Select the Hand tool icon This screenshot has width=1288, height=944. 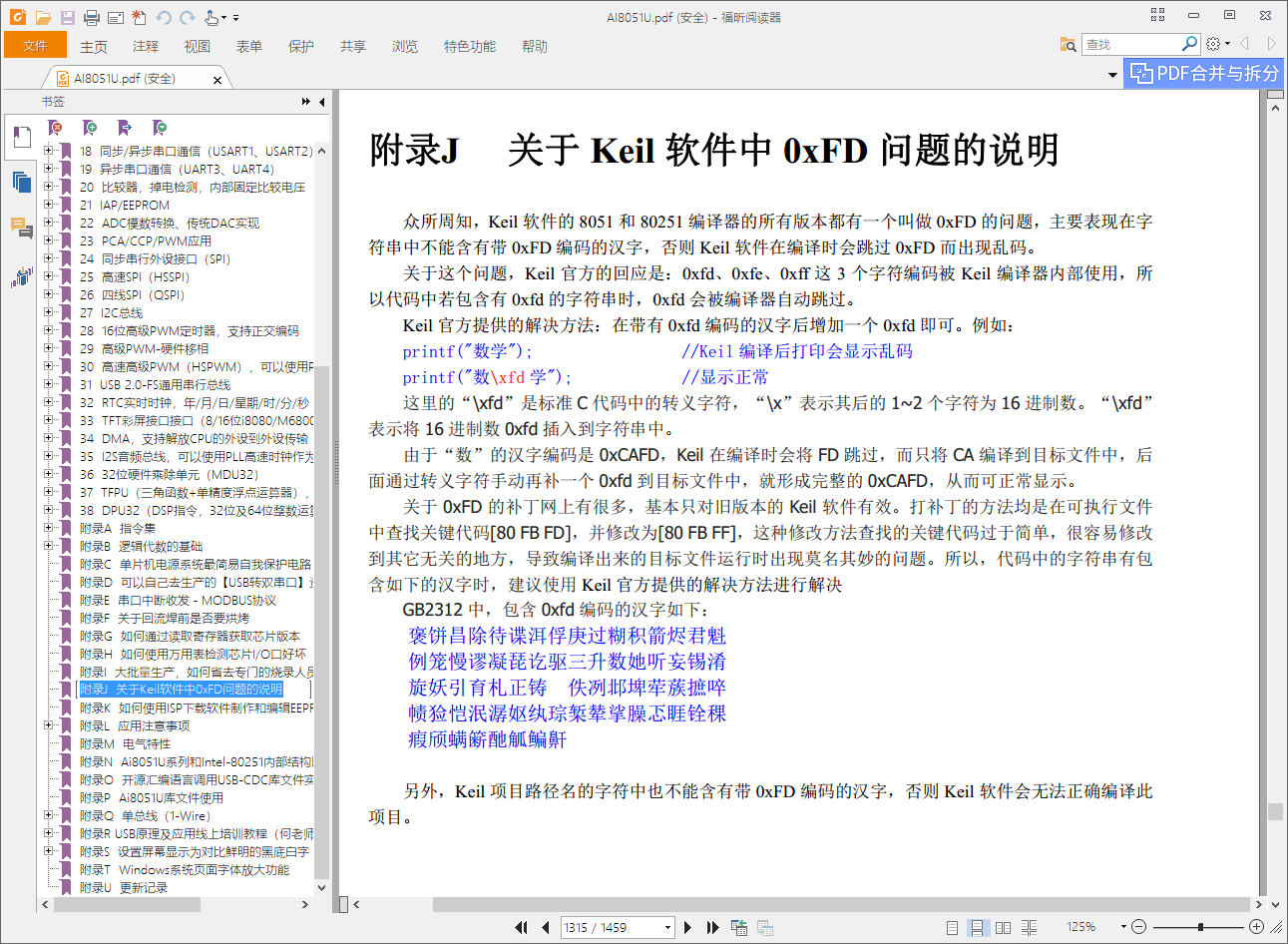pyautogui.click(x=211, y=18)
